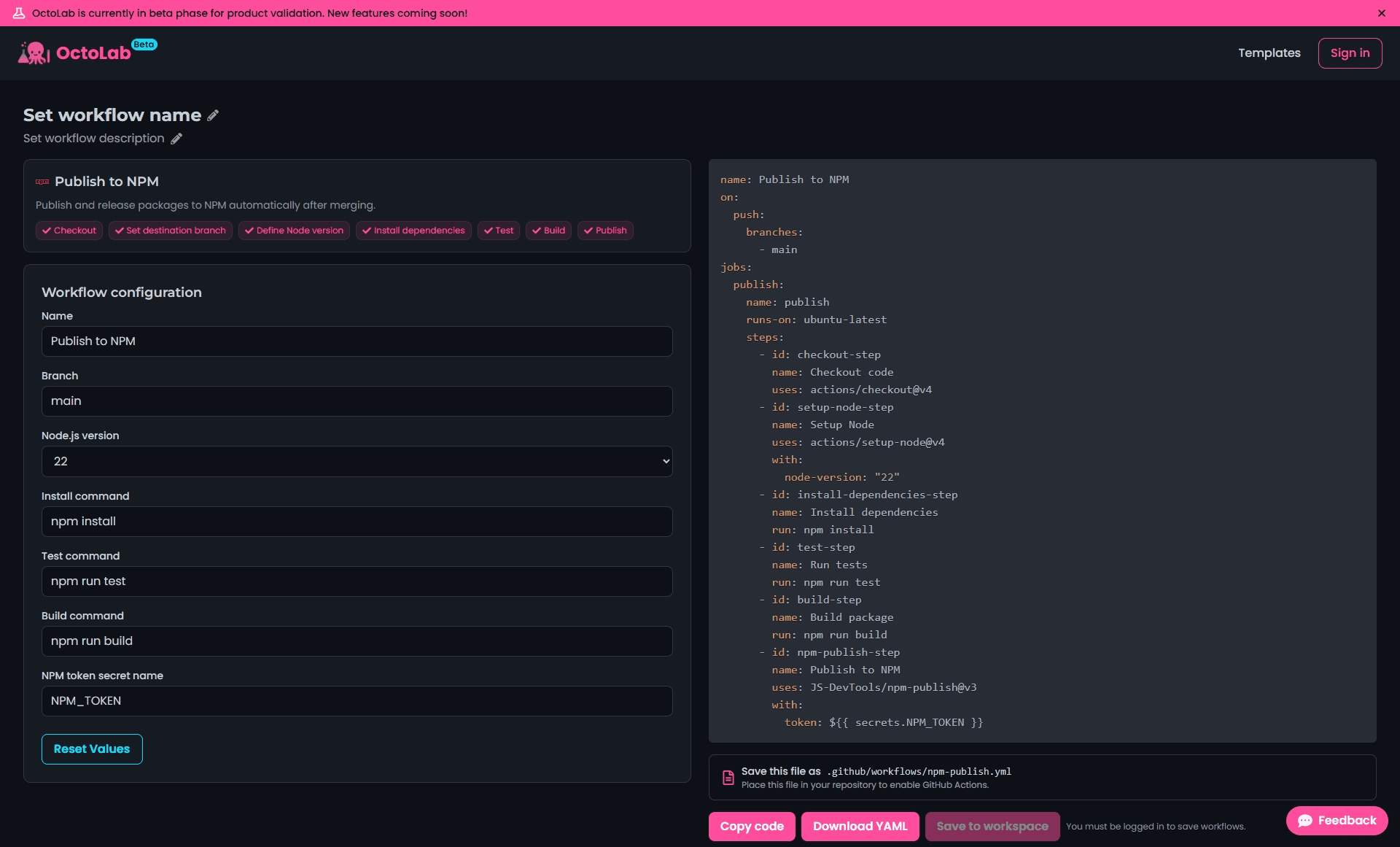
Task: Click the NPM token secret name field
Action: pos(357,701)
